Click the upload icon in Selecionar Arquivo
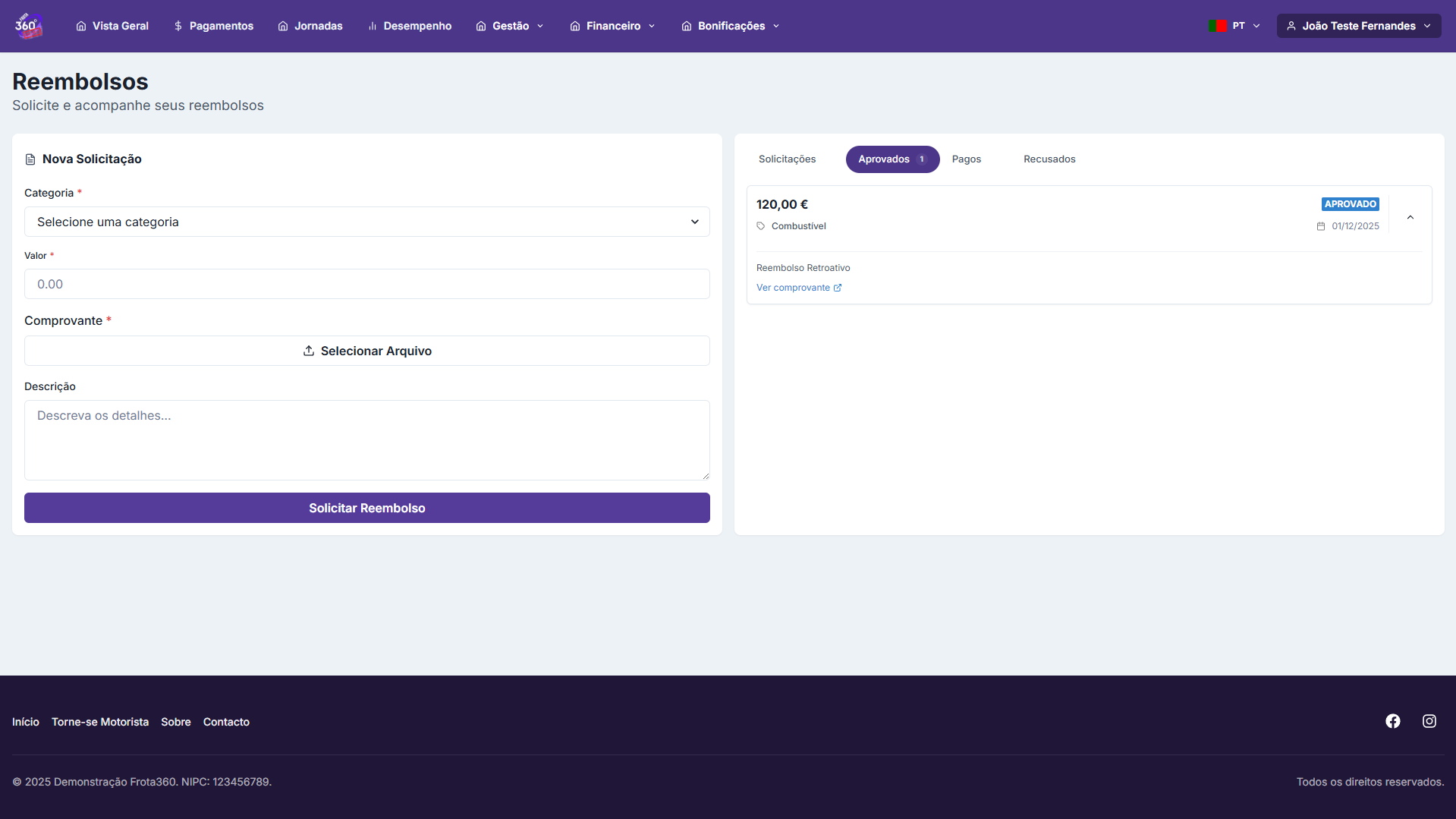 [309, 351]
